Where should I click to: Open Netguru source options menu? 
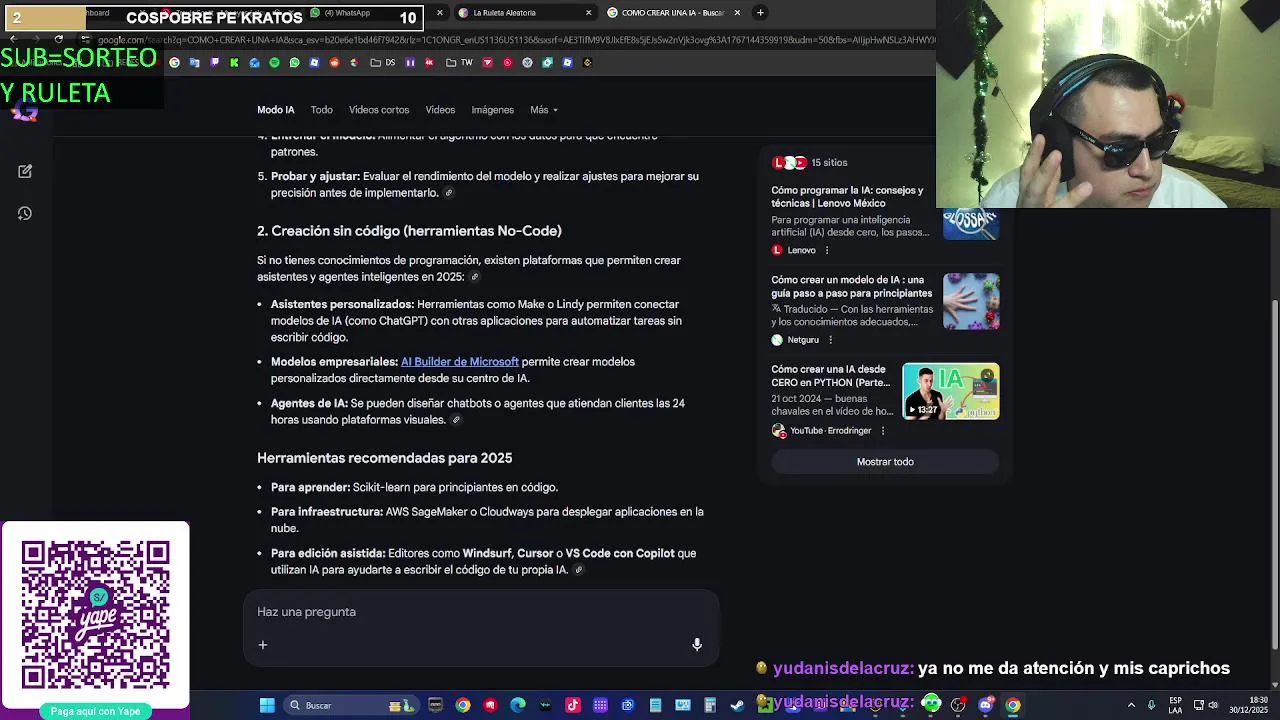tap(830, 340)
